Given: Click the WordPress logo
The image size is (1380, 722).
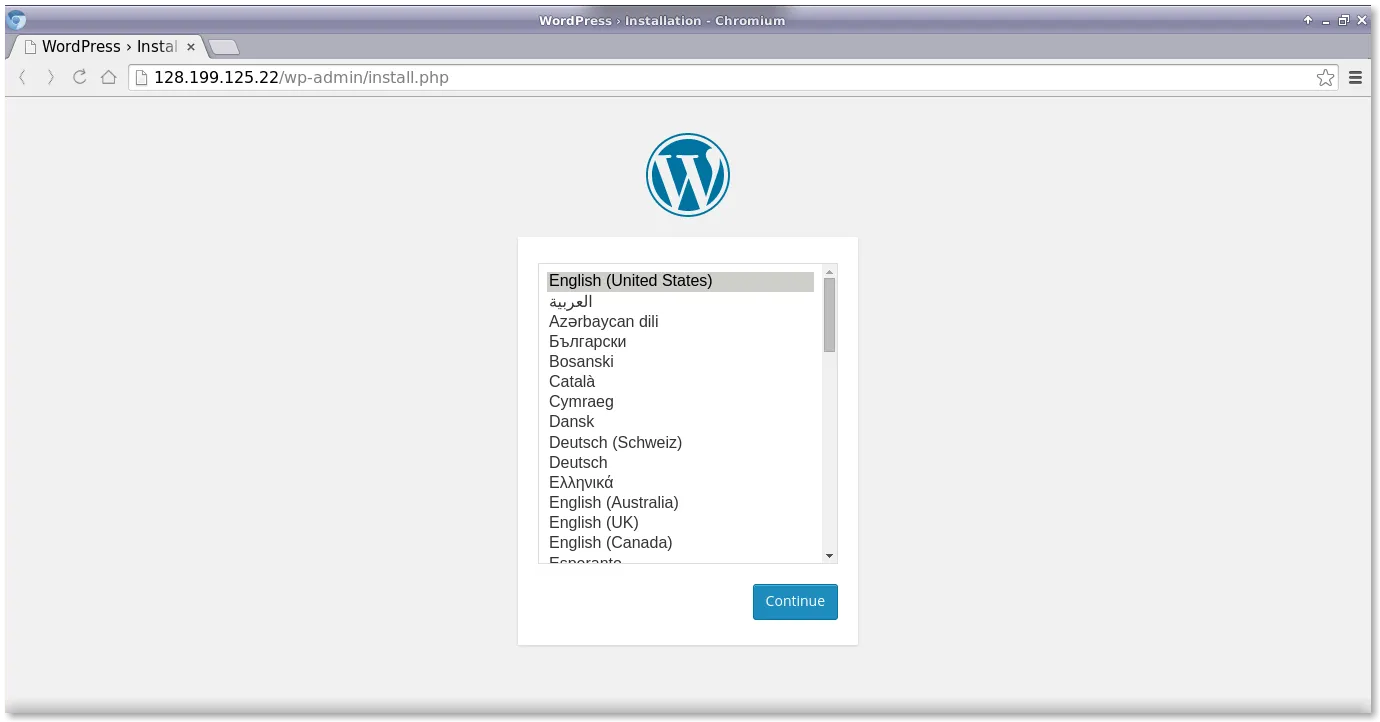Looking at the screenshot, I should point(688,174).
